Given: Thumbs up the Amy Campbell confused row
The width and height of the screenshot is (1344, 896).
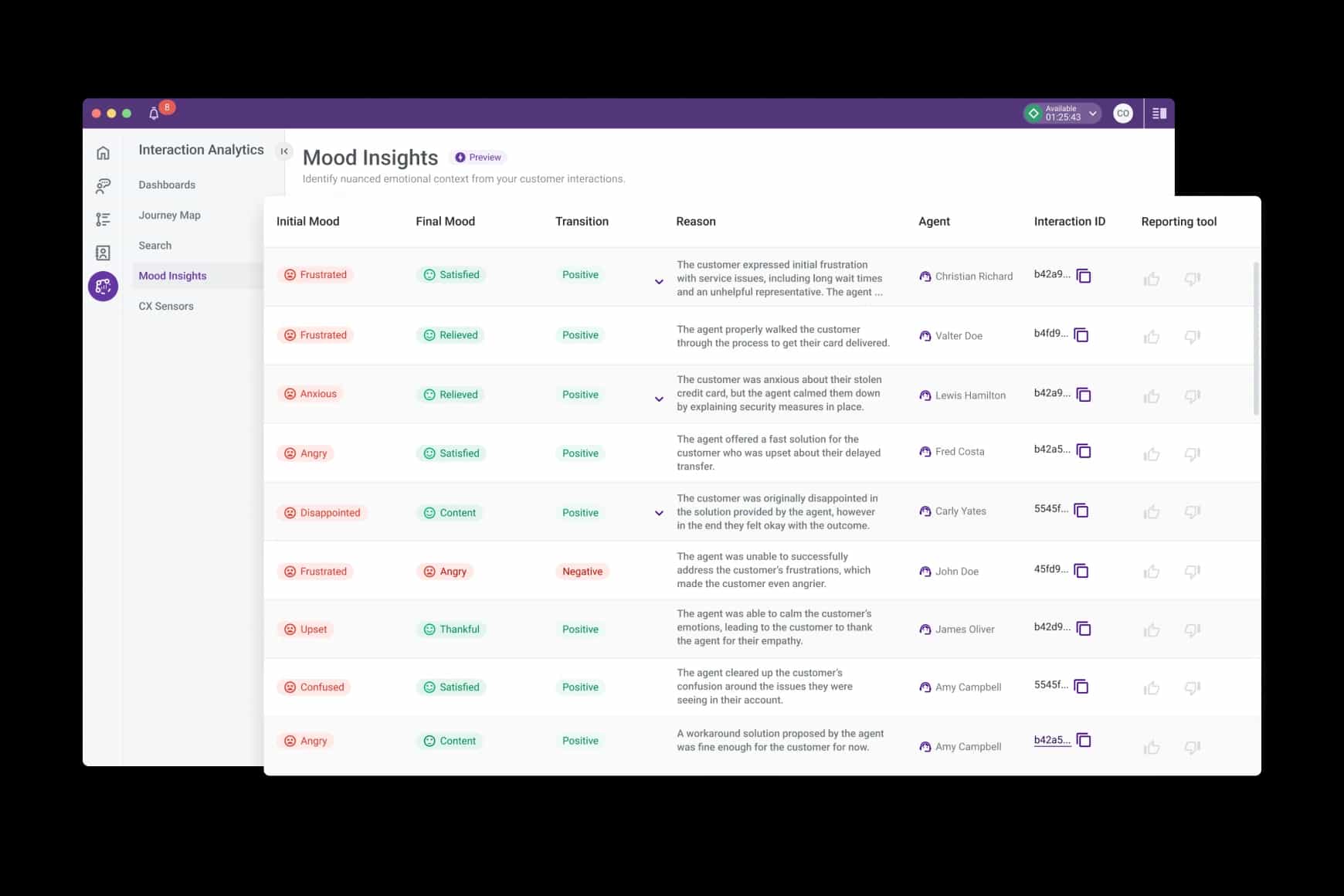Looking at the screenshot, I should 1152,688.
